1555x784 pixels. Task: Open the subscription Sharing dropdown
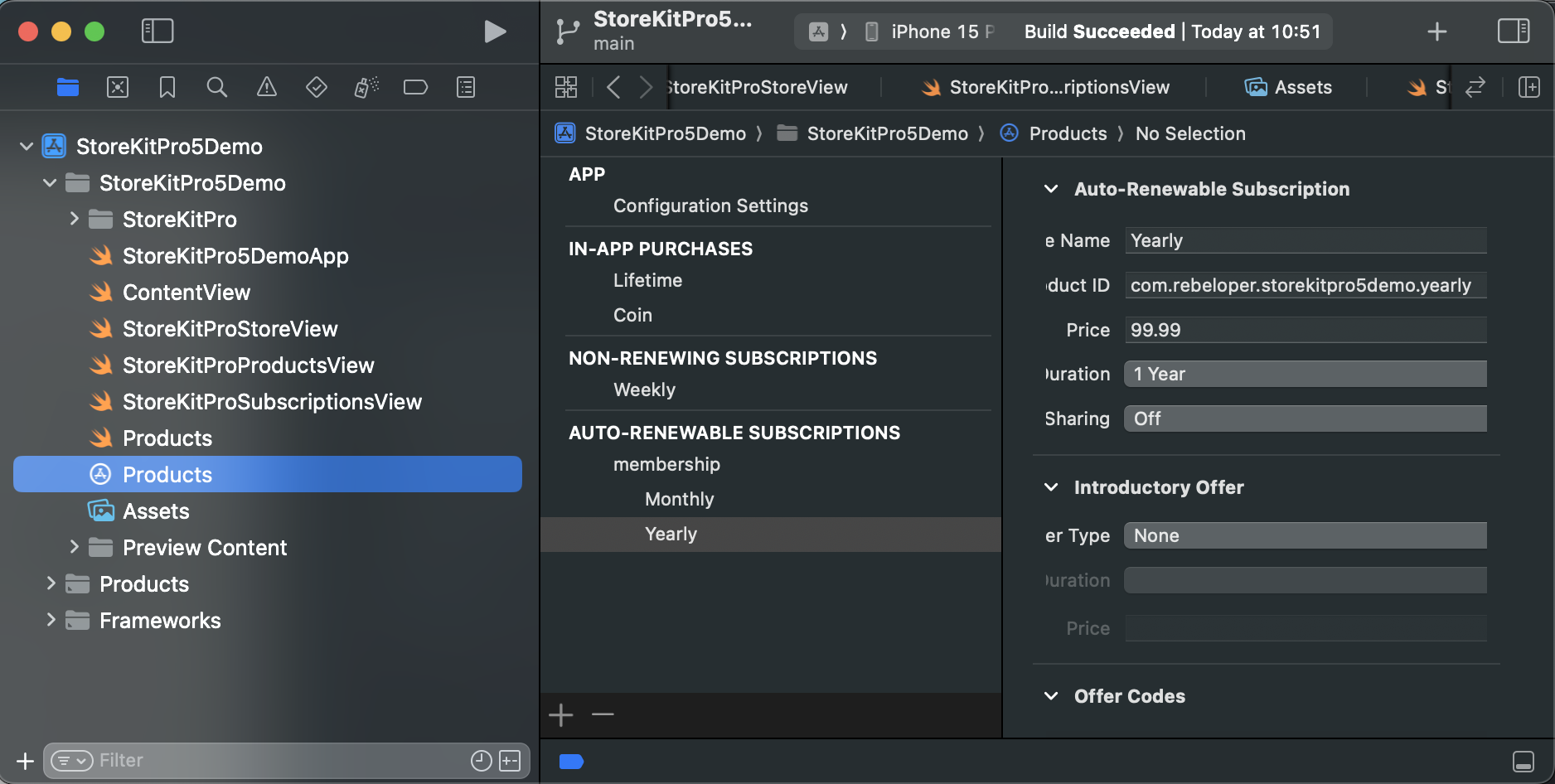tap(1305, 419)
